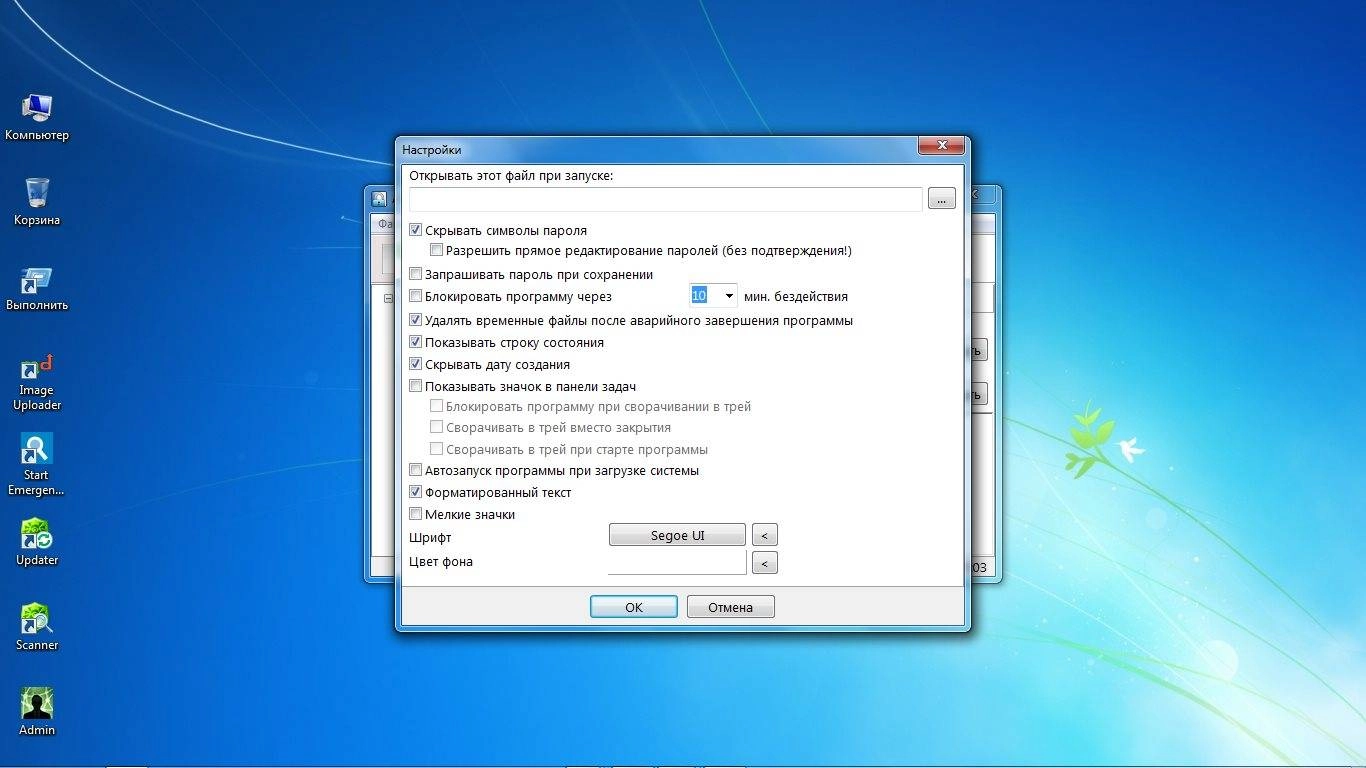This screenshot has width=1366, height=768.
Task: Select the Start Emergency desktop shortcut
Action: pyautogui.click(x=37, y=465)
